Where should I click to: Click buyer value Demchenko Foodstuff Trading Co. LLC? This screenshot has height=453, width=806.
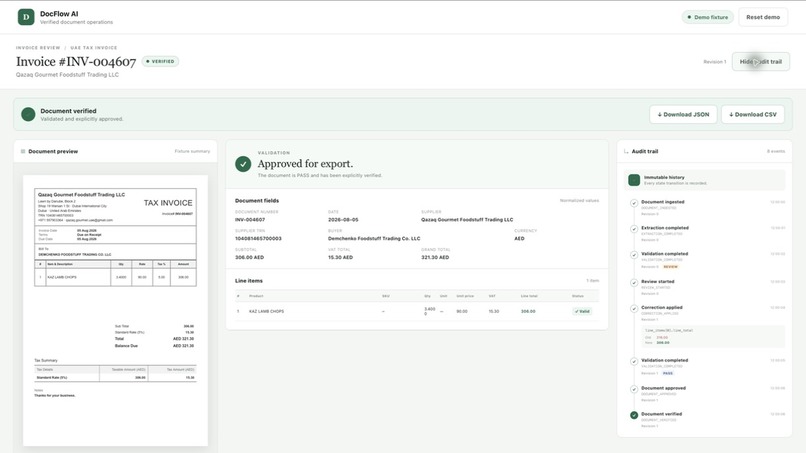[x=374, y=239]
